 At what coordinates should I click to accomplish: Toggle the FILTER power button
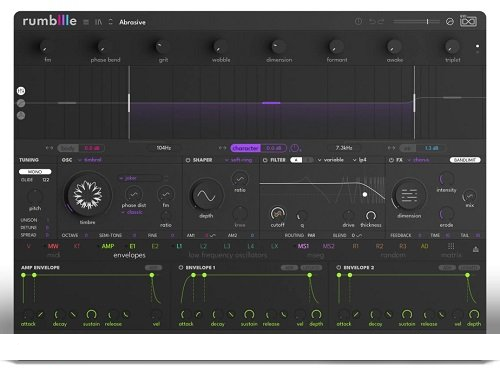tap(265, 160)
